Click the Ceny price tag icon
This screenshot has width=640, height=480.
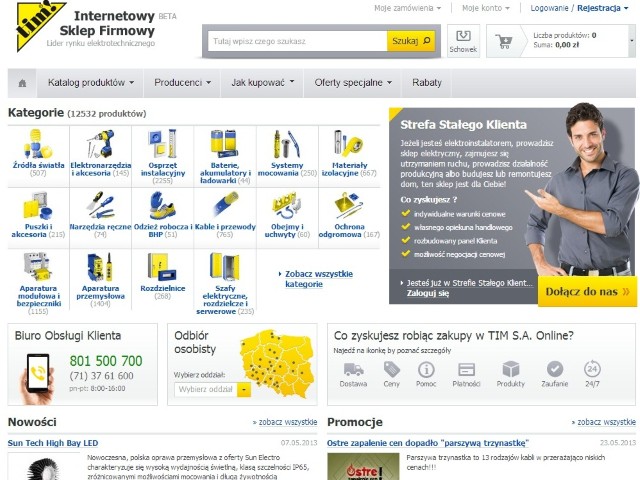tap(391, 369)
